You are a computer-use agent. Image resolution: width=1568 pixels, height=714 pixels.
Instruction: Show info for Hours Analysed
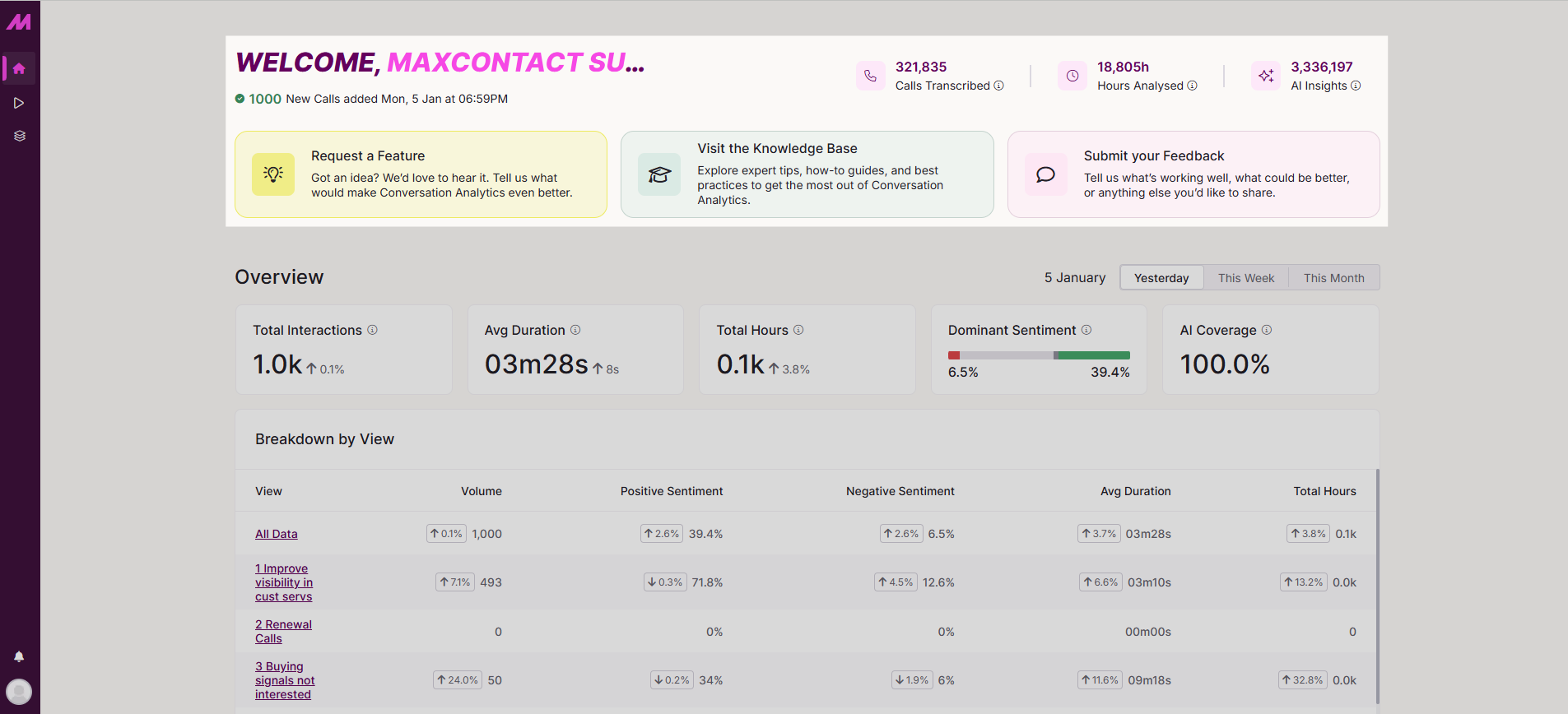tap(1192, 86)
